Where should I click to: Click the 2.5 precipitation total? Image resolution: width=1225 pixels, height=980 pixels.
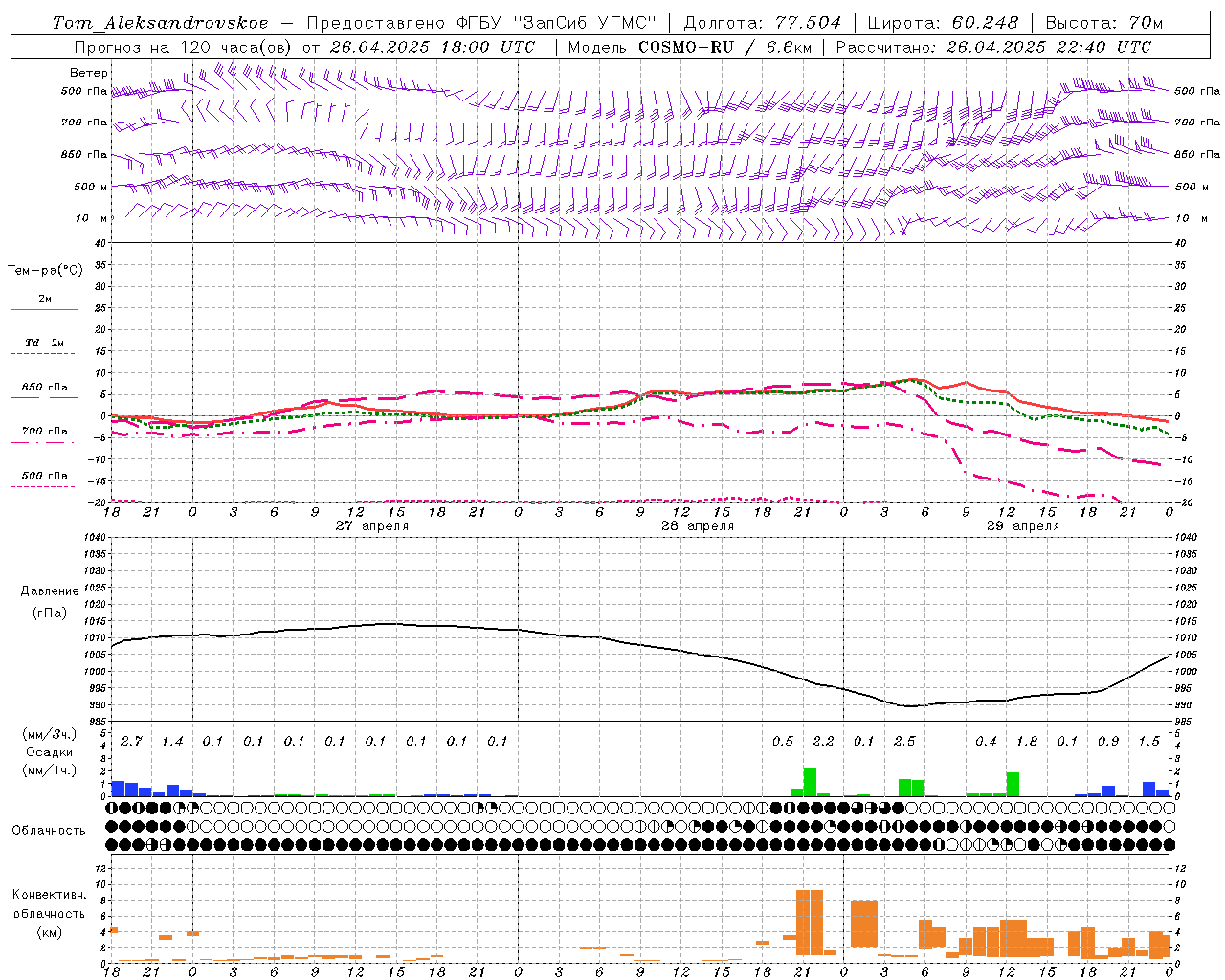tap(904, 742)
